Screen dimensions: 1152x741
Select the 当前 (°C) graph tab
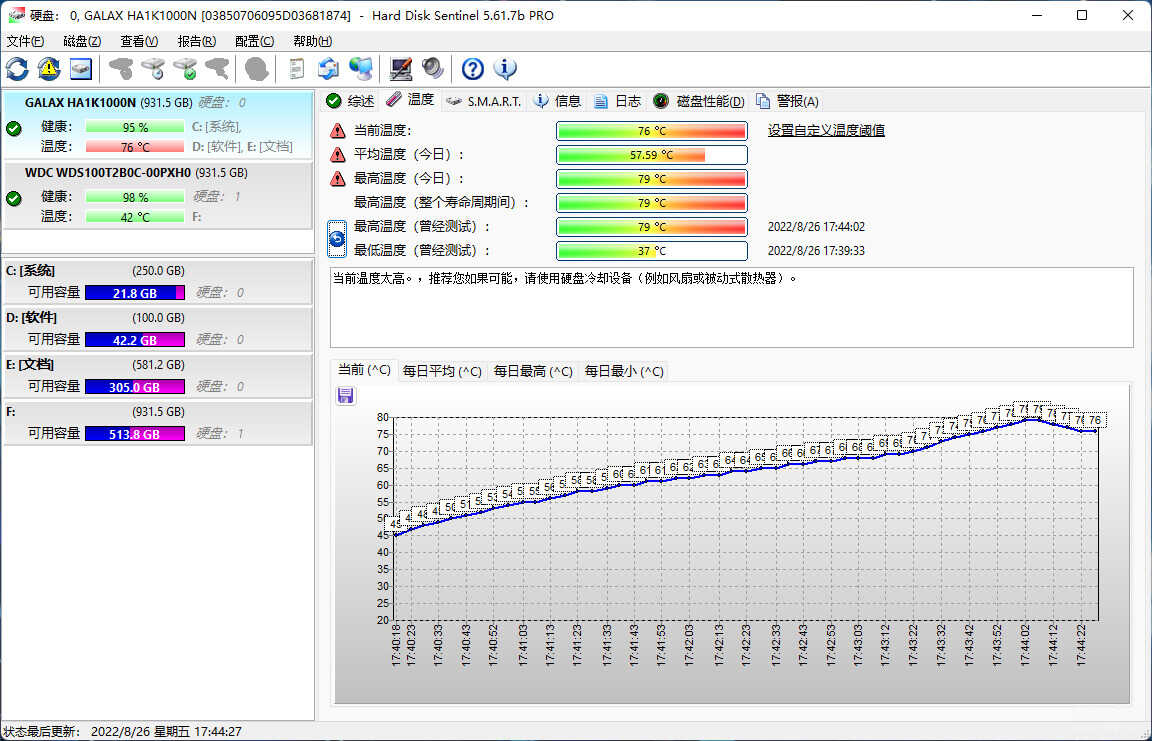(x=364, y=370)
